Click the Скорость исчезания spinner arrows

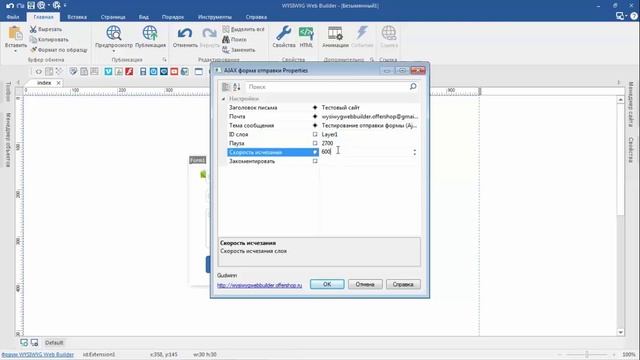(414, 152)
